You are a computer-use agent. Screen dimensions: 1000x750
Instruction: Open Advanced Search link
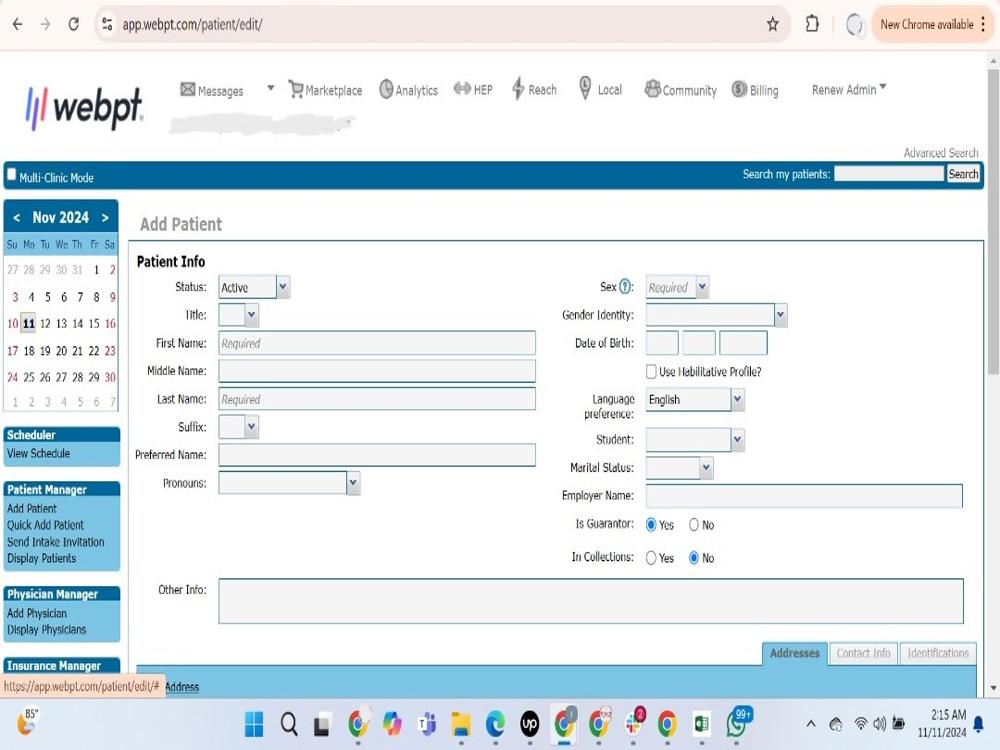(x=941, y=152)
